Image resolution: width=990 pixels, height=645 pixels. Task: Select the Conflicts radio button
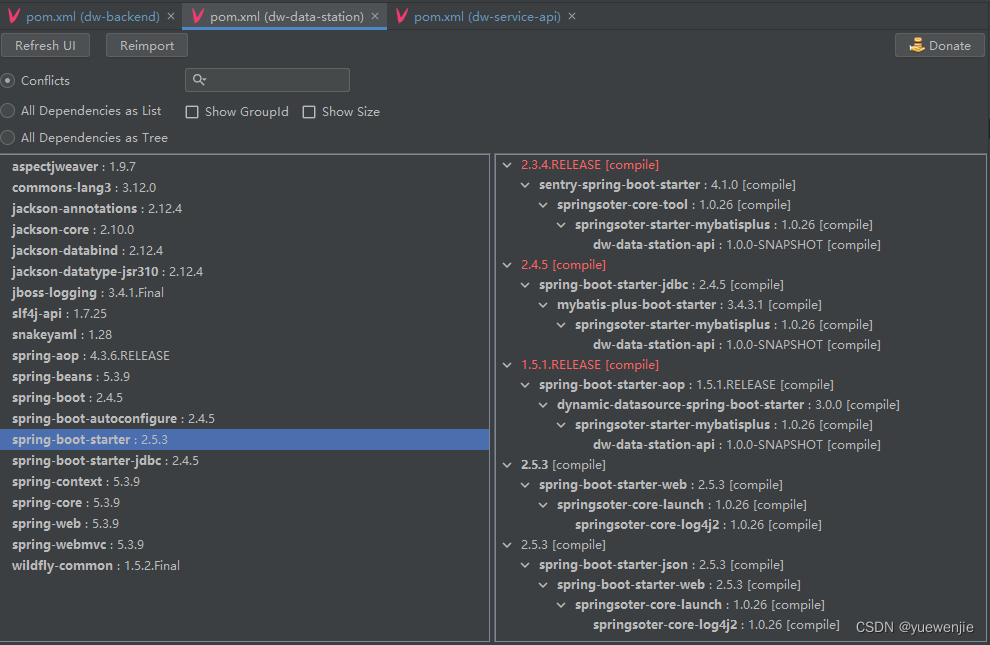tap(9, 80)
